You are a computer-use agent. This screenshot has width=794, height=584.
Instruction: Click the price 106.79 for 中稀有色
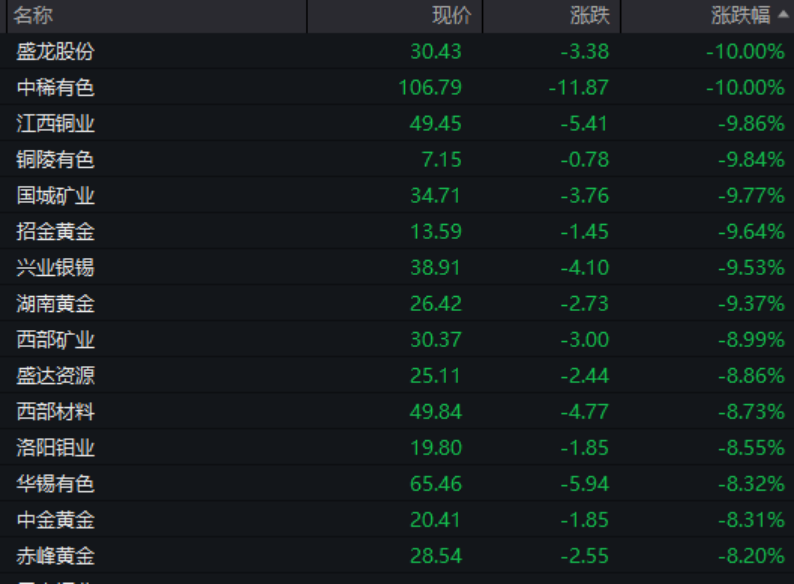(x=430, y=87)
